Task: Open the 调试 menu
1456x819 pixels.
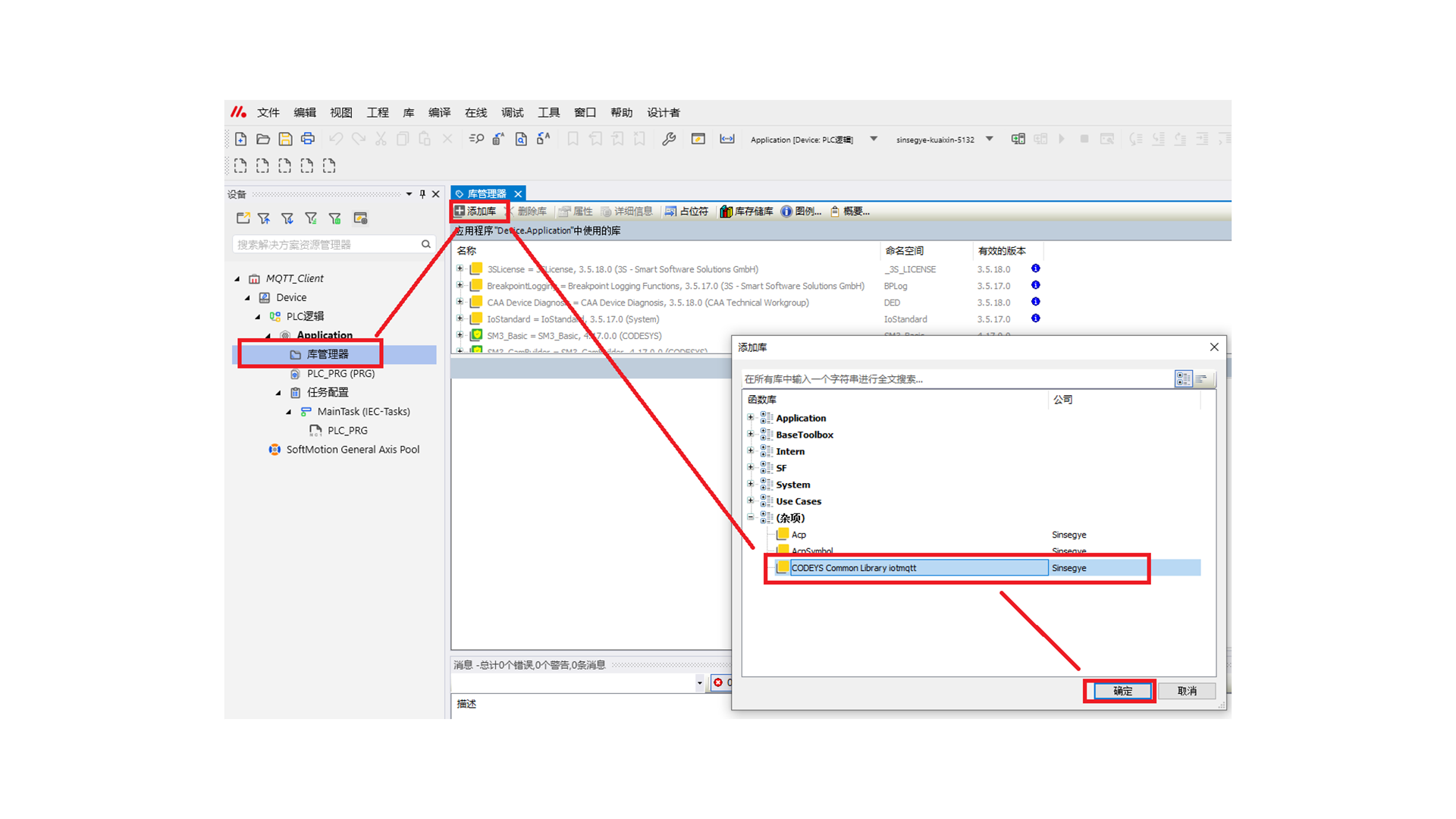Action: click(513, 112)
